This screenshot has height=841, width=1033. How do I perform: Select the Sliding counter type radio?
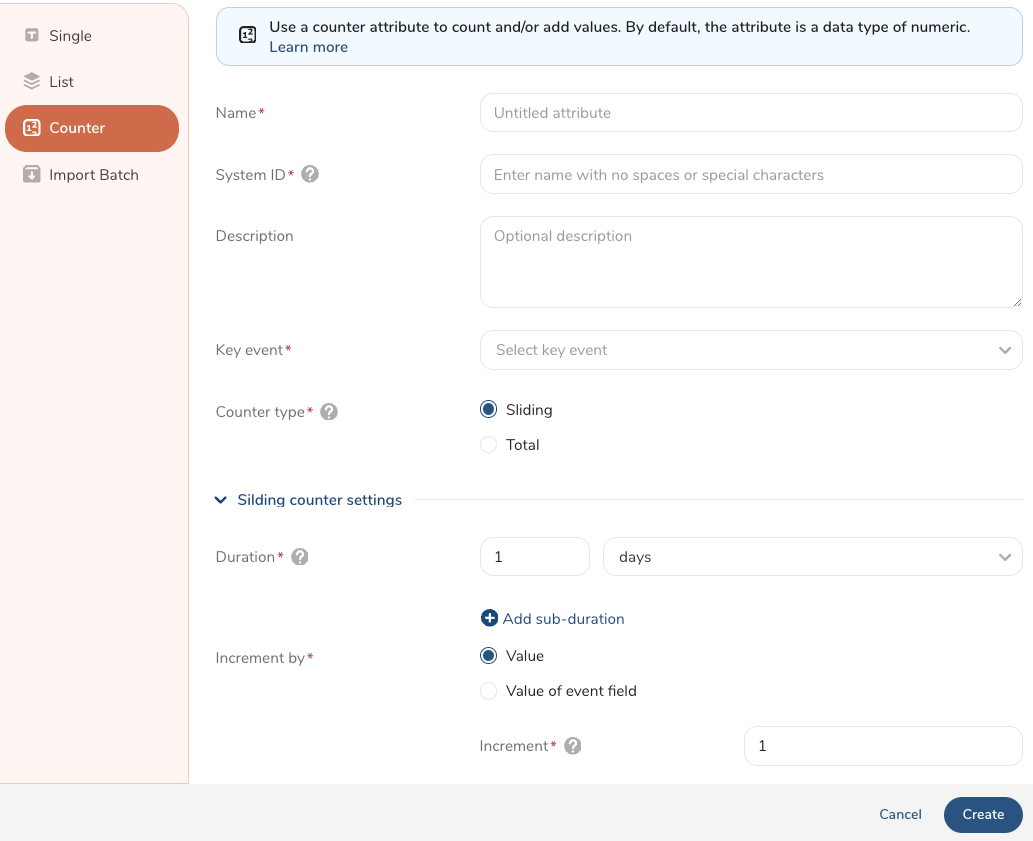pos(488,409)
